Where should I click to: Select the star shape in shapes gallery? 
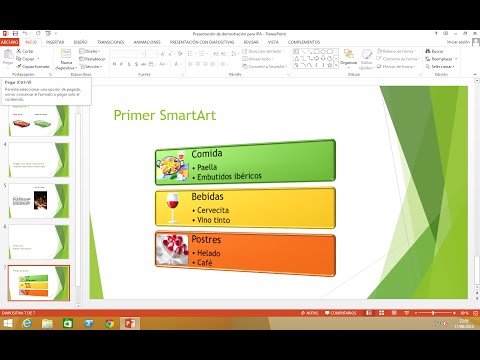(330, 65)
